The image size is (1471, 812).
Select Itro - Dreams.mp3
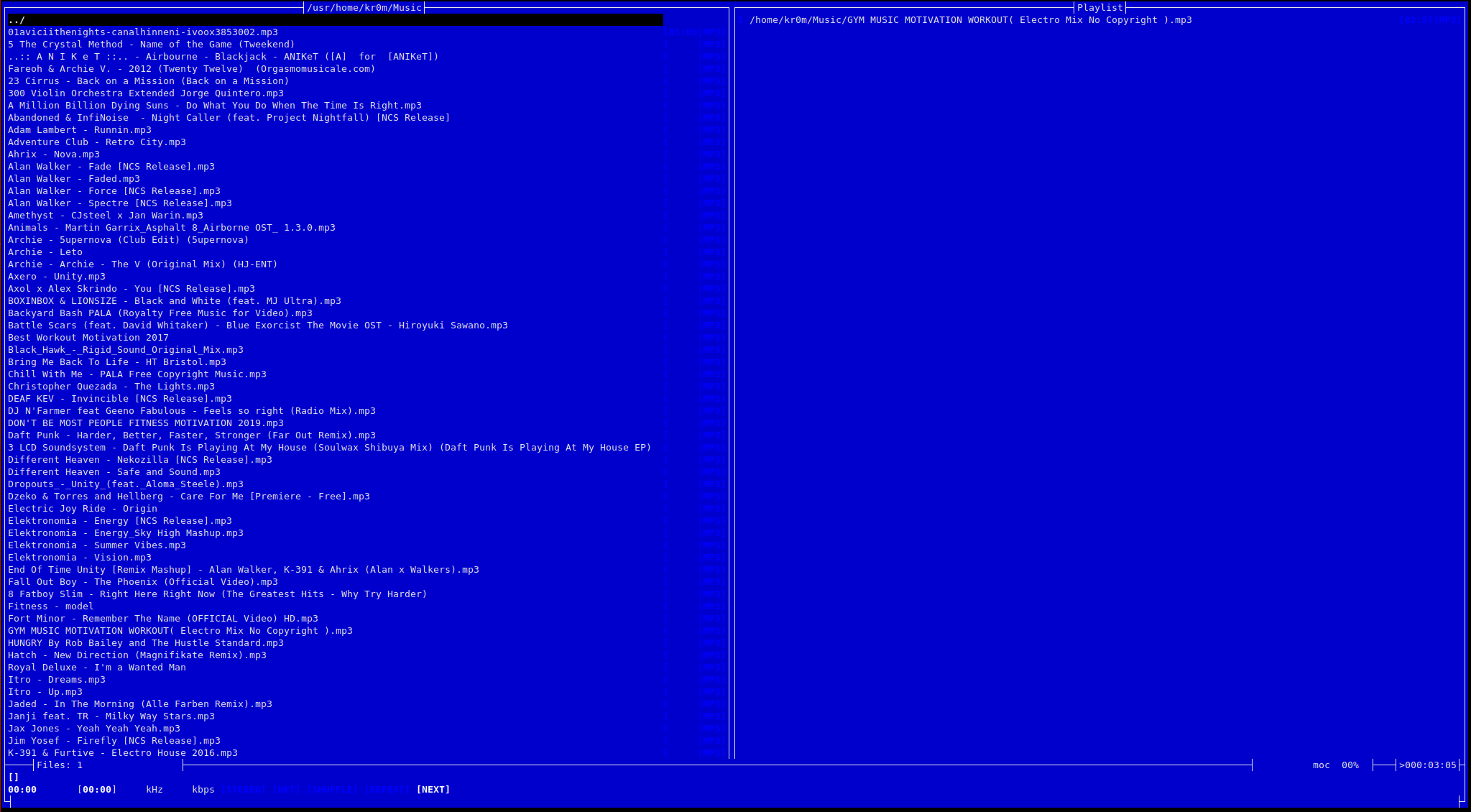pyautogui.click(x=57, y=680)
